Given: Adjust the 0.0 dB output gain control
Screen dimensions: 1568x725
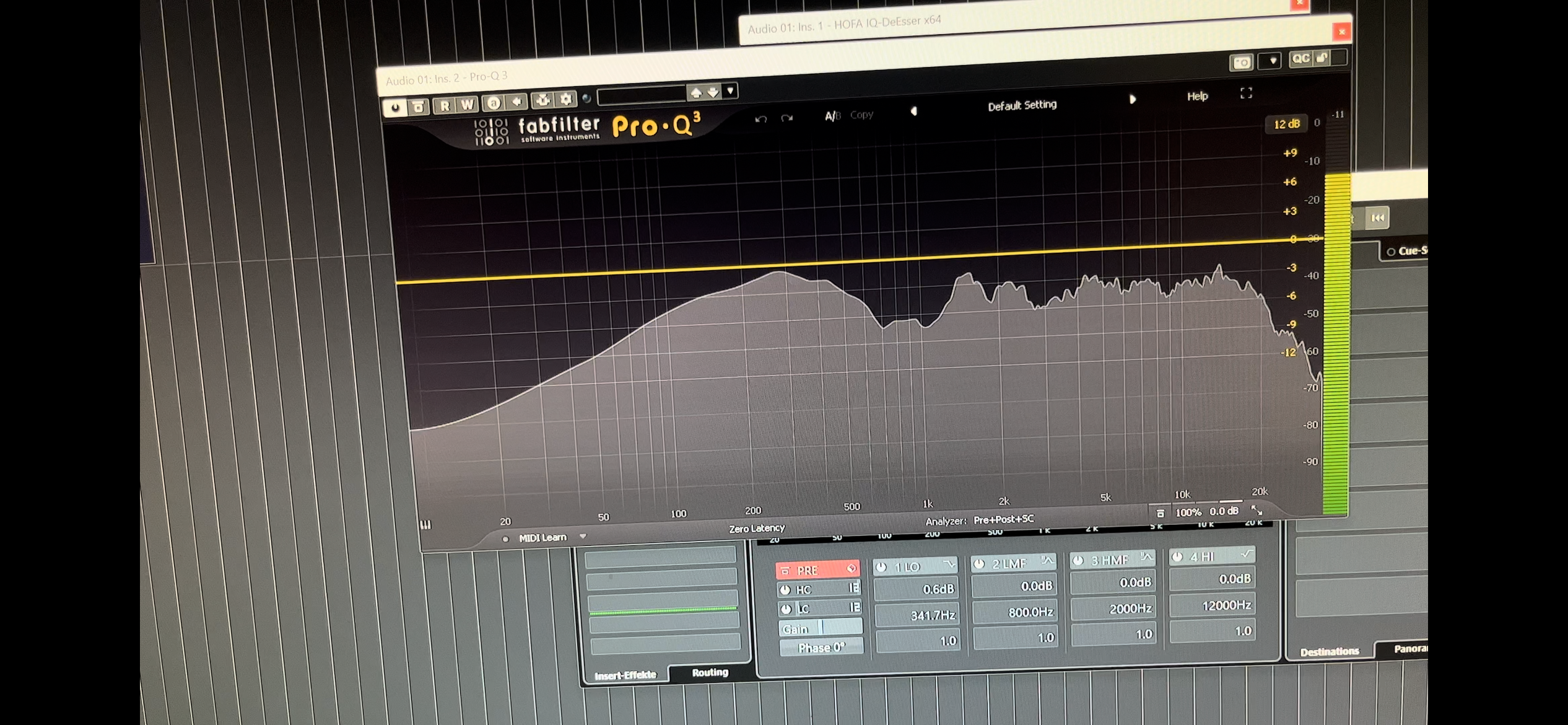Looking at the screenshot, I should click(1224, 511).
